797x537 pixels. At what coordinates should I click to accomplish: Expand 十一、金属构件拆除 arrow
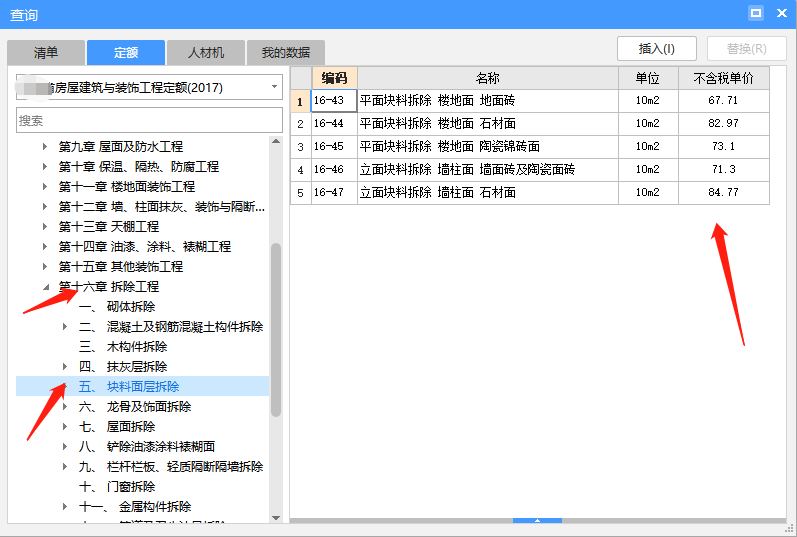(x=65, y=506)
